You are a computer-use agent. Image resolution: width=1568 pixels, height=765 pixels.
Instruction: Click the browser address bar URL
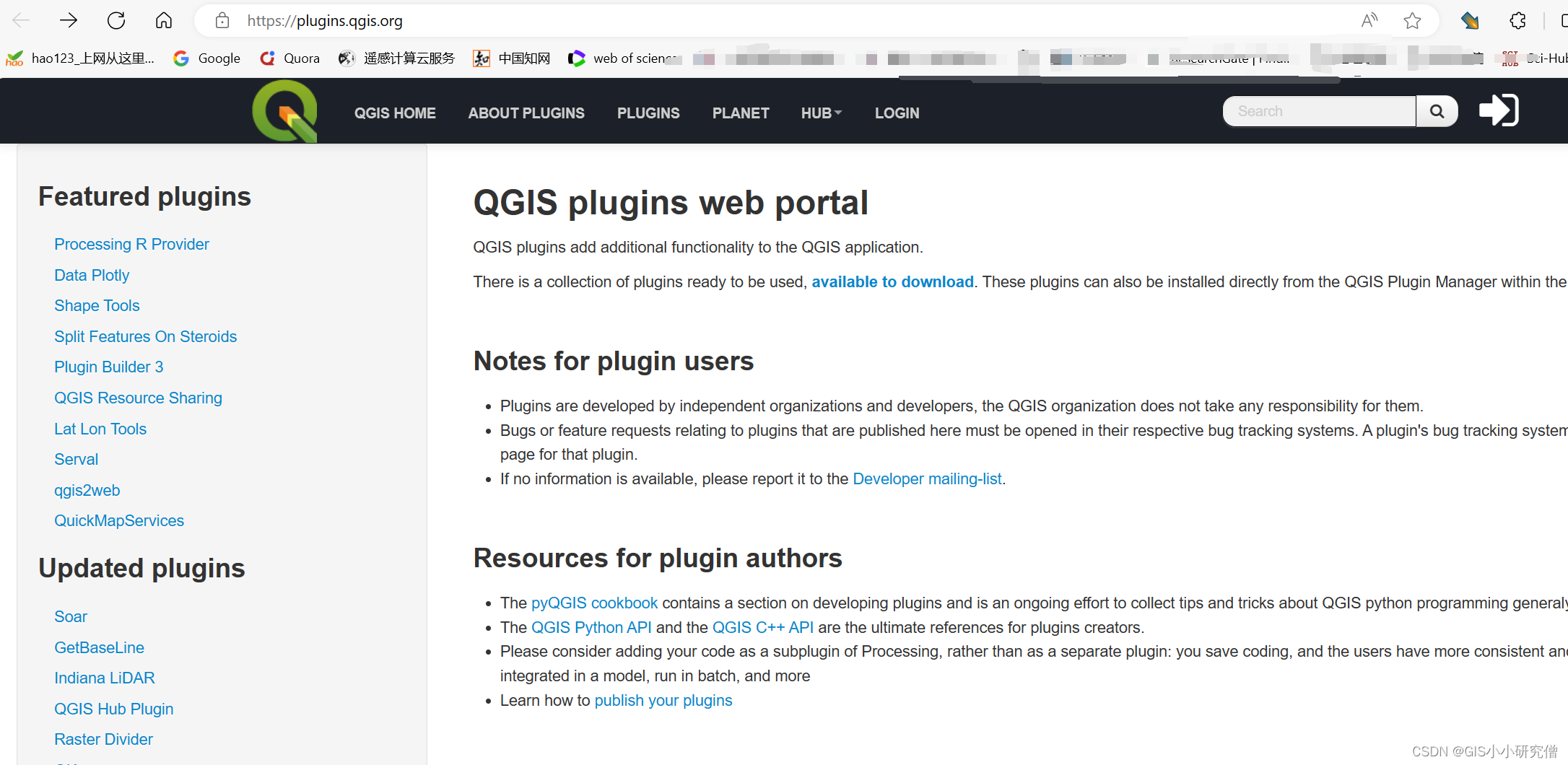click(x=325, y=21)
